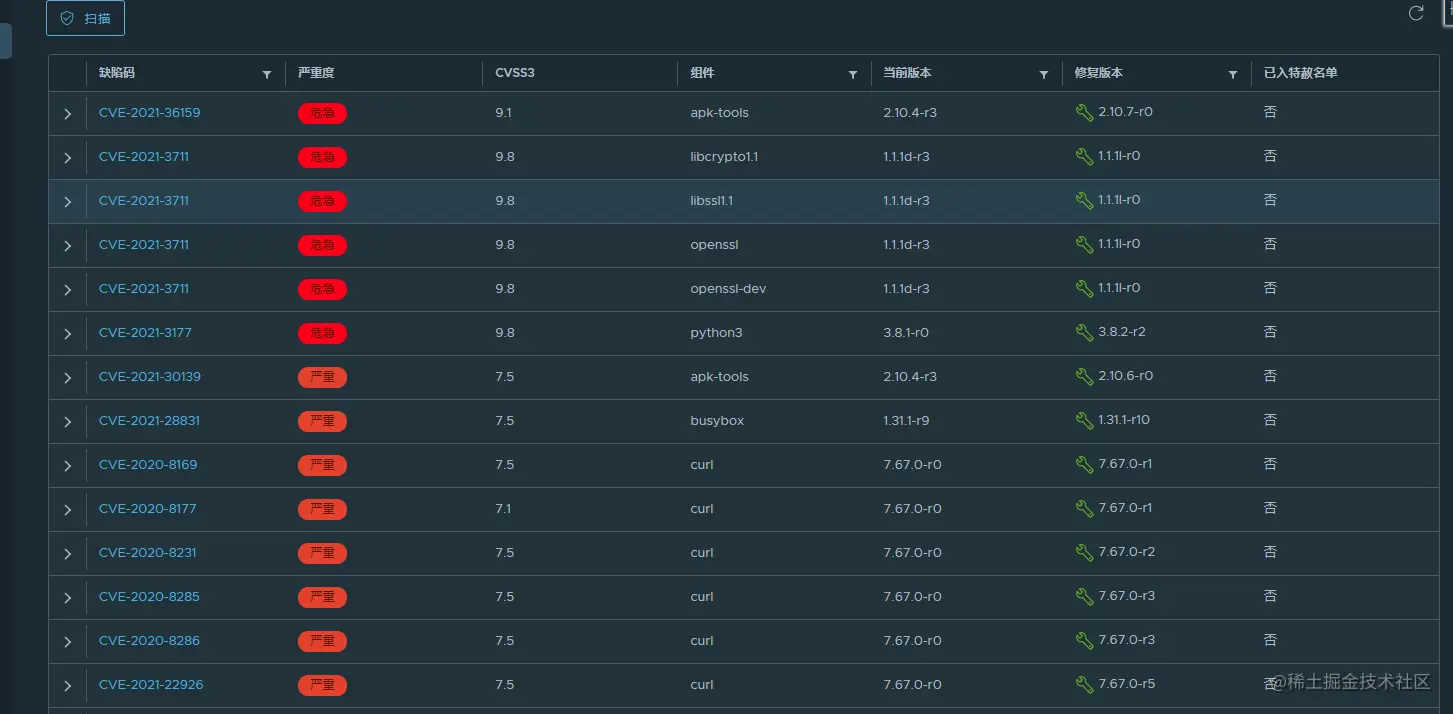Viewport: 1453px width, 714px height.
Task: Open the CVE-2020-8177 link
Action: (147, 509)
